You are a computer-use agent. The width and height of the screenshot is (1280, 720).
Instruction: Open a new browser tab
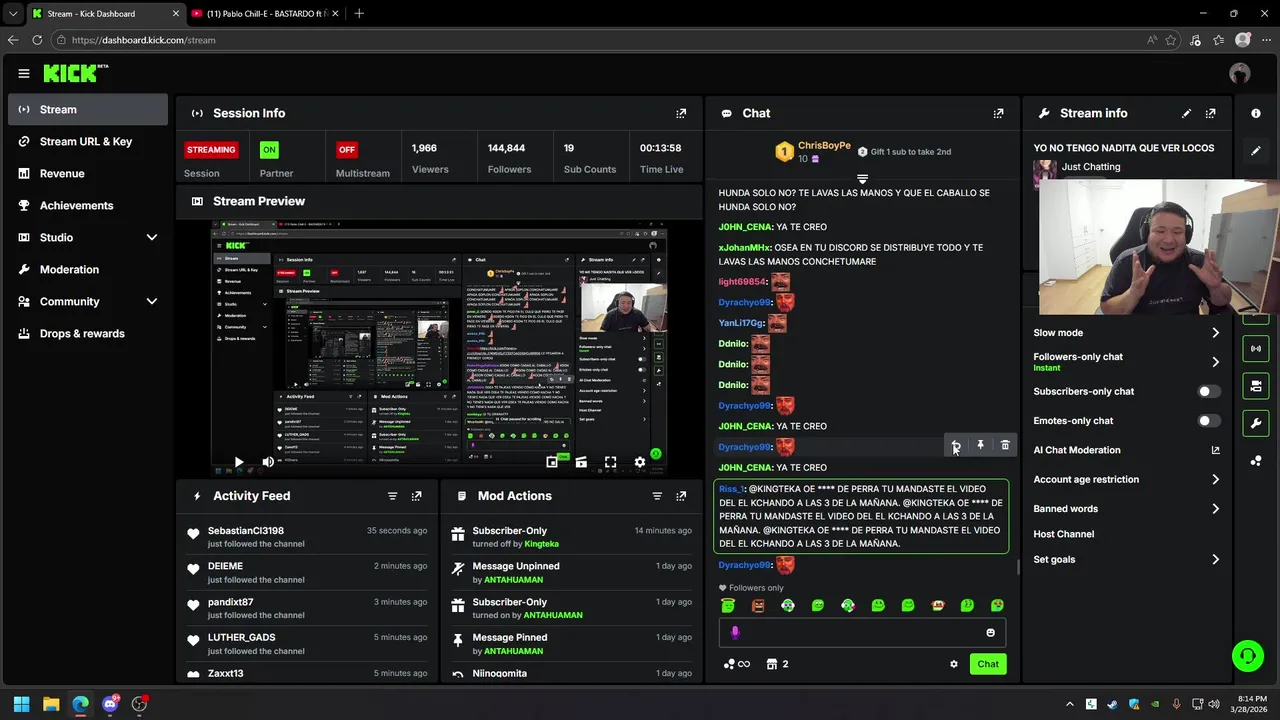[x=359, y=14]
